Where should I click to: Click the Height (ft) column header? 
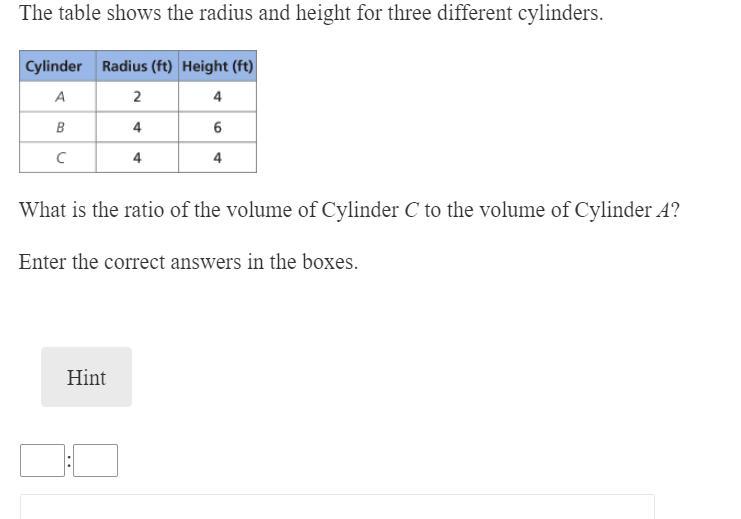[x=217, y=66]
